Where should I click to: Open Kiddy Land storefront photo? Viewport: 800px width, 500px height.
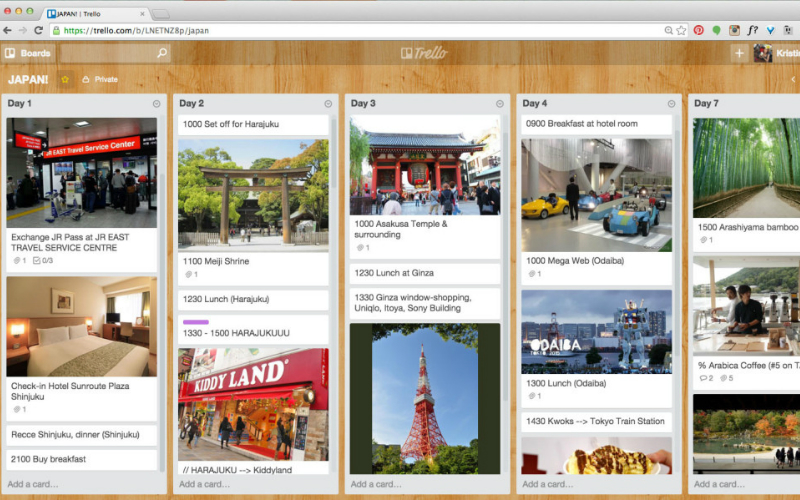click(253, 405)
